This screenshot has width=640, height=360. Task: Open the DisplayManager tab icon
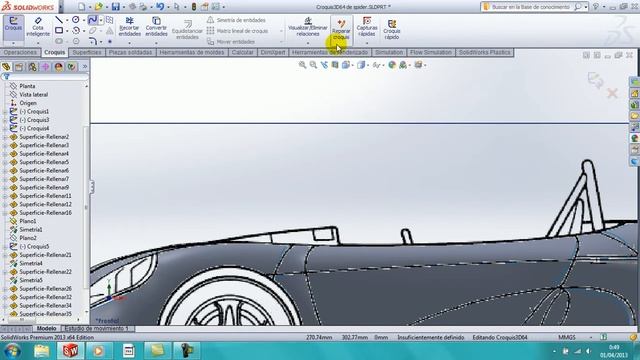[58, 67]
